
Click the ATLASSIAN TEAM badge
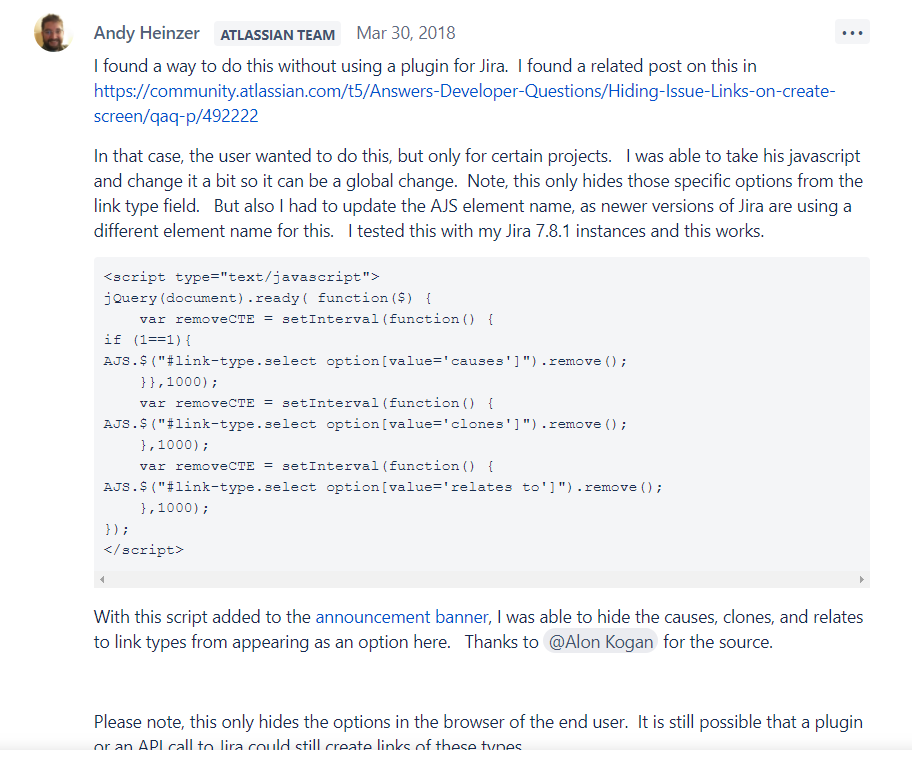[x=277, y=34]
